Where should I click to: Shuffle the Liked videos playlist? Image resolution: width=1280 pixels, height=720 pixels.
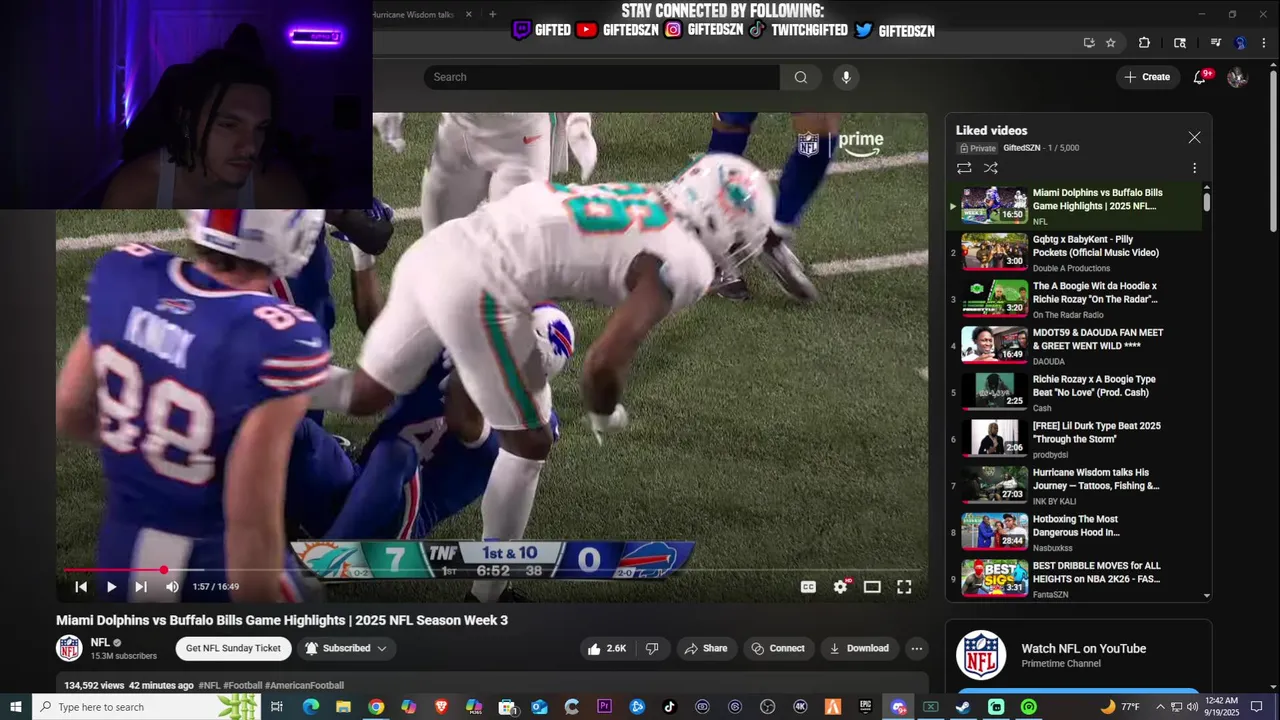coord(991,168)
